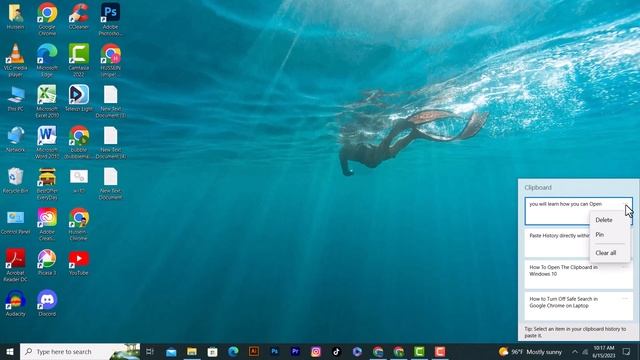Click the taskbar 'Type here to search' box
640x360 pixels.
80,351
